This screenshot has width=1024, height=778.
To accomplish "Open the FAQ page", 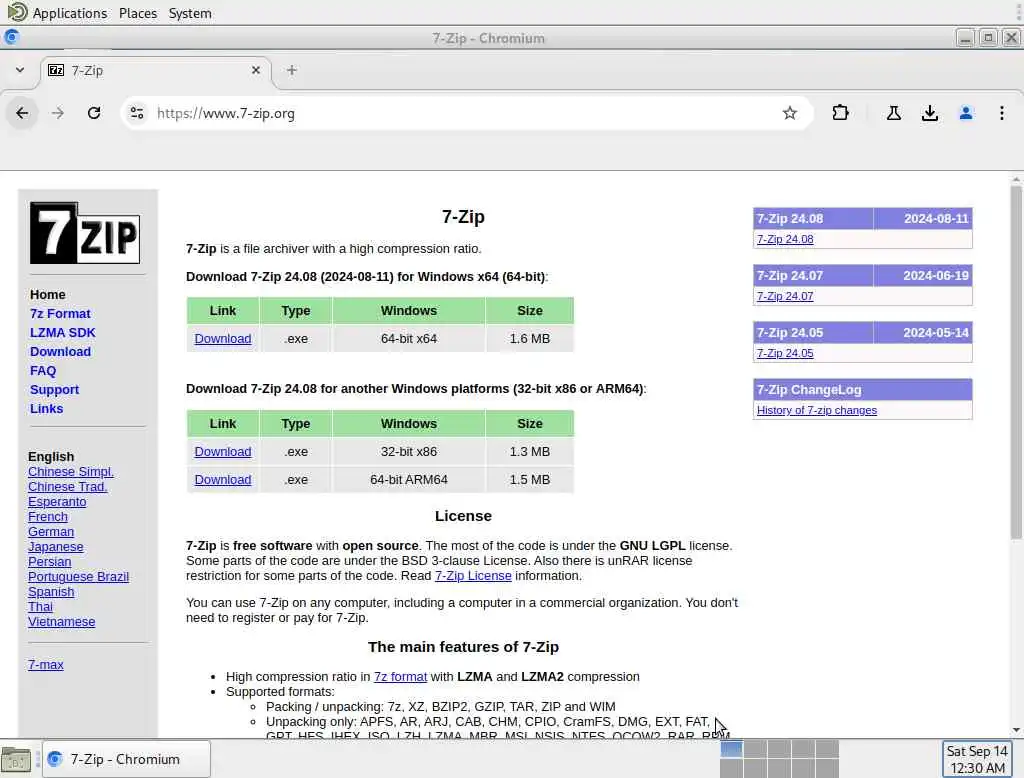I will [43, 370].
